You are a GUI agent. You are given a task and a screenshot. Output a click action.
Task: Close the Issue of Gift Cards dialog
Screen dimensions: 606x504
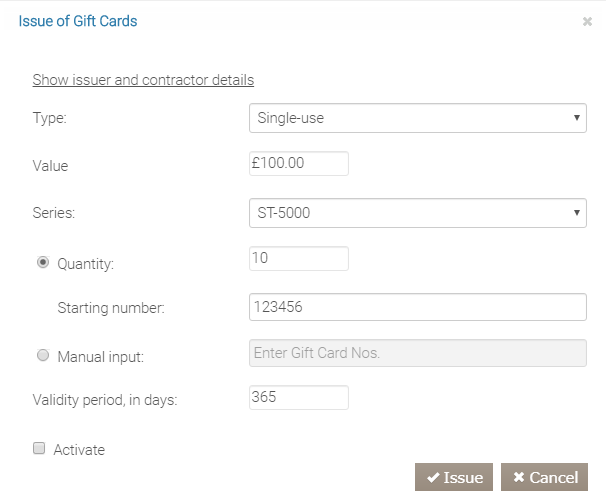click(x=587, y=21)
